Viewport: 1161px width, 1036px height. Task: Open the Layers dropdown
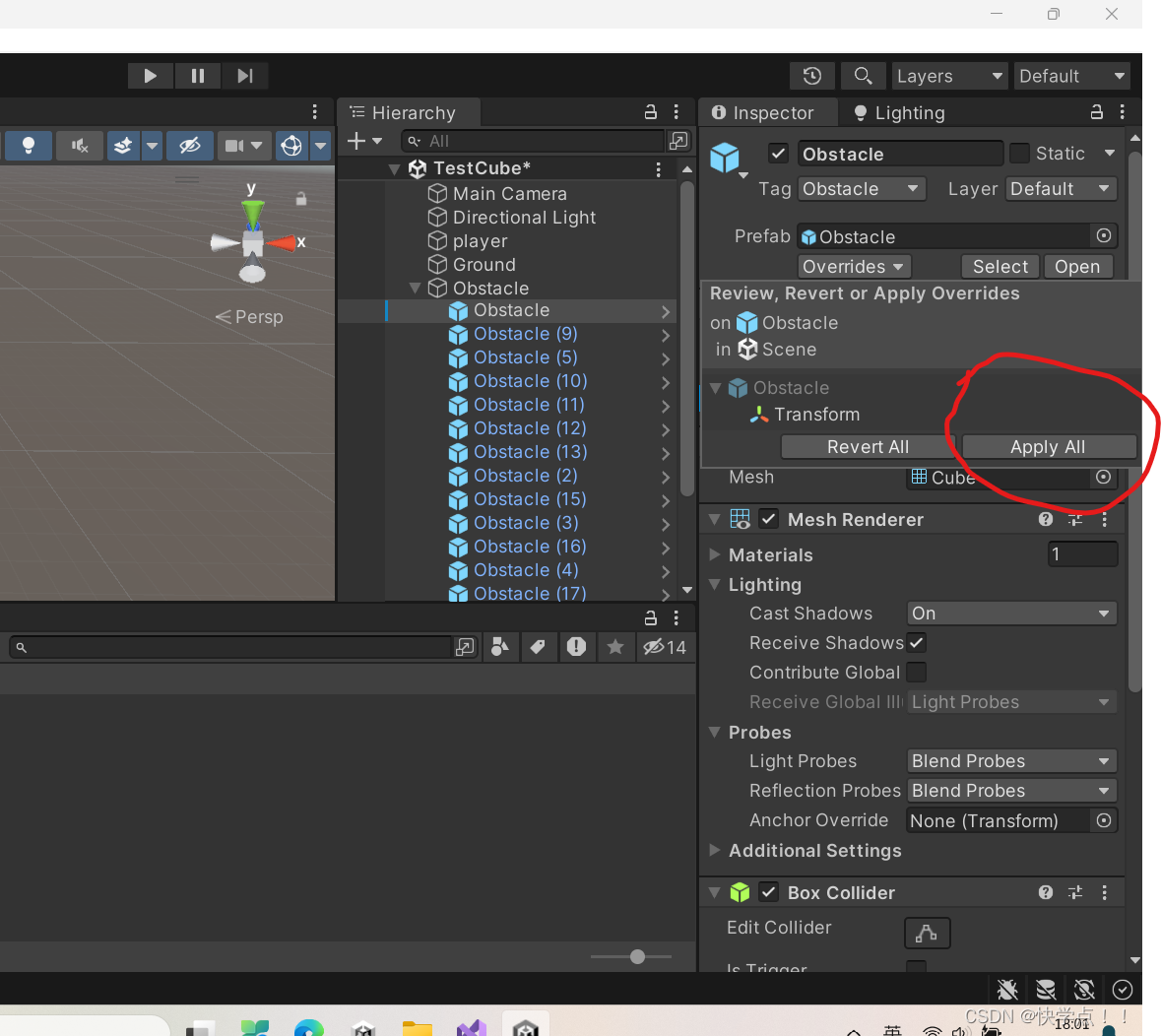point(949,76)
